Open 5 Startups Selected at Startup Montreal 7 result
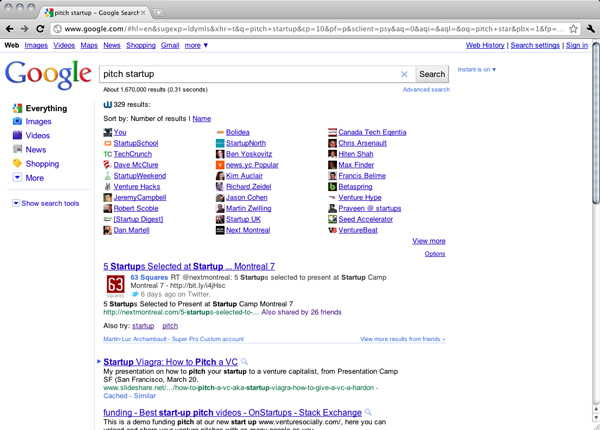This screenshot has width=600, height=430. (x=189, y=266)
